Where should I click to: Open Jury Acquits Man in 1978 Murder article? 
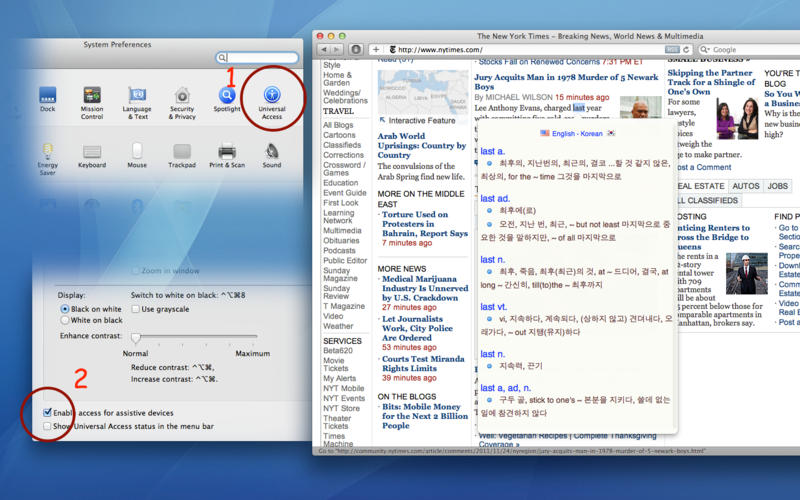(x=566, y=82)
